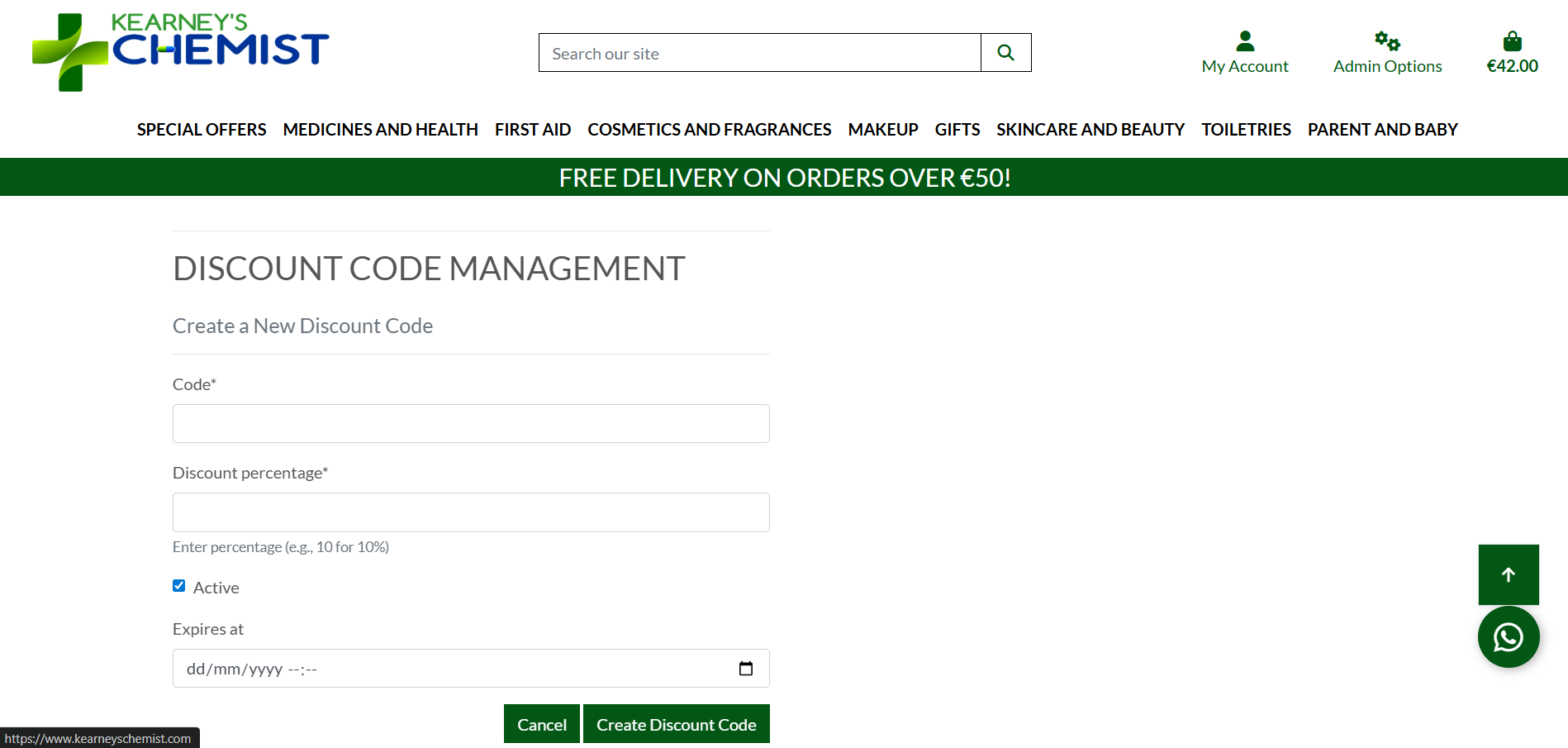The height and width of the screenshot is (748, 1568).
Task: Click the Discount percentage field
Action: tap(471, 512)
